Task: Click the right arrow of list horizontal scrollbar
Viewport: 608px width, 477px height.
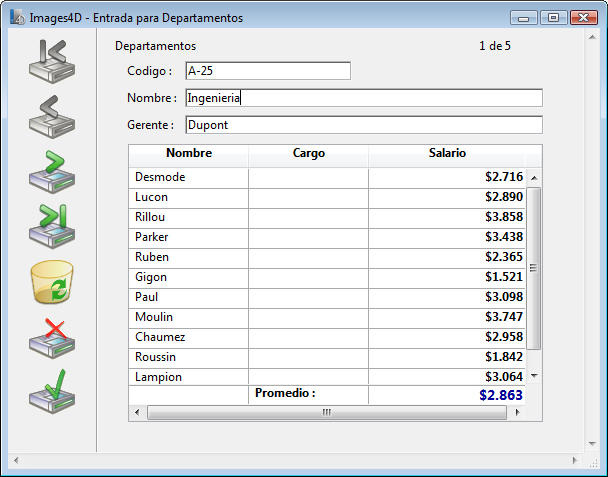Action: (x=520, y=412)
